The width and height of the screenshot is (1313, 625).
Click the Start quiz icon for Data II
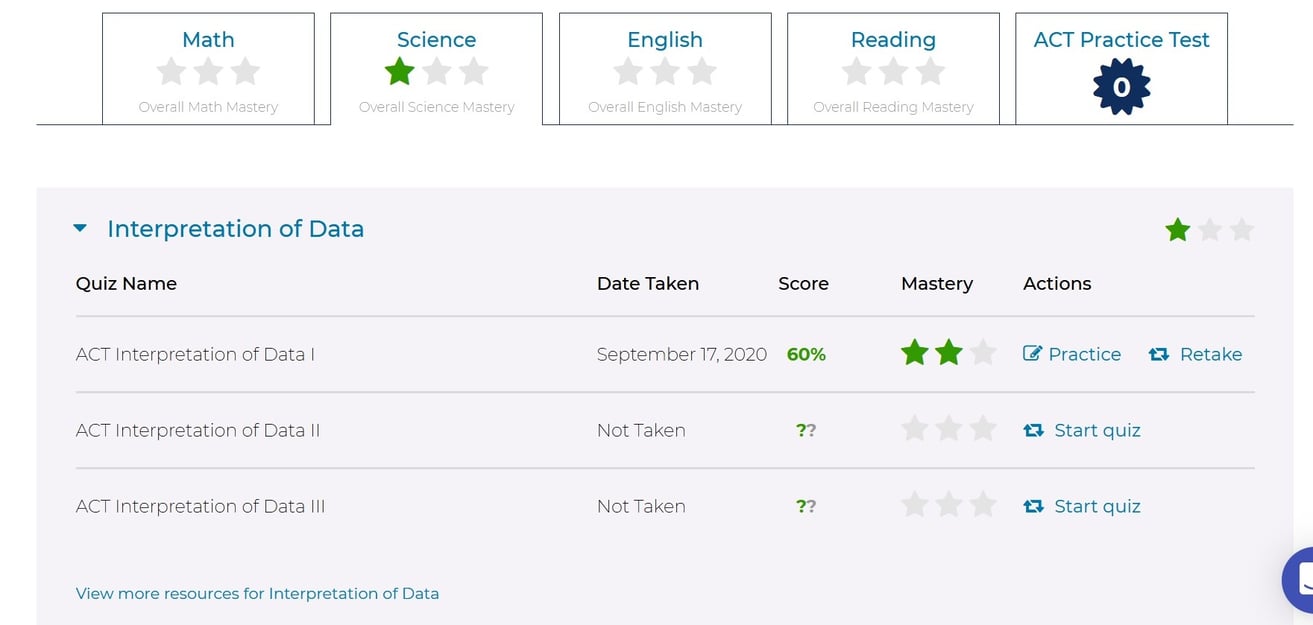pyautogui.click(x=1034, y=430)
